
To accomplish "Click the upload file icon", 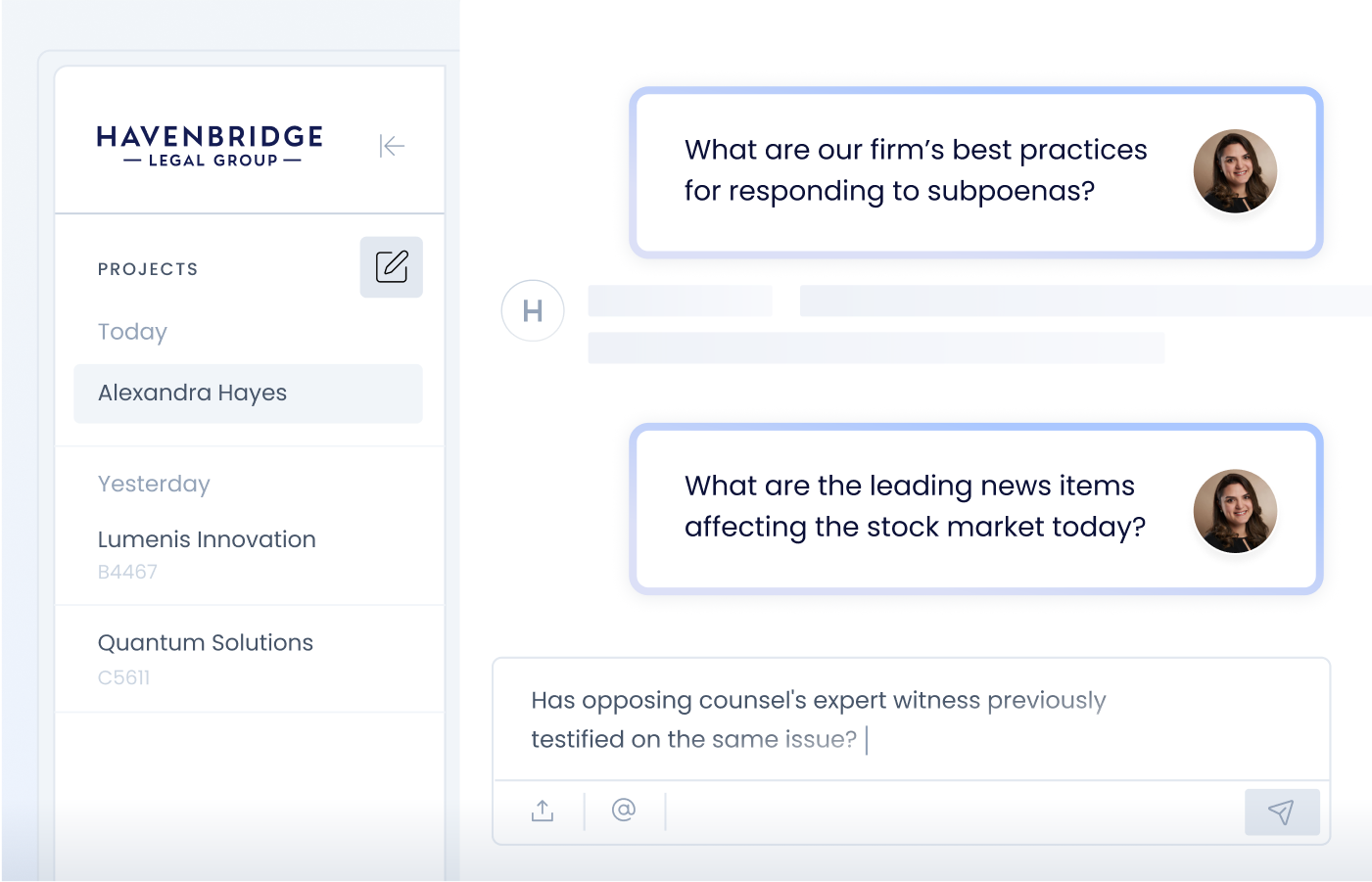I will pos(543,811).
